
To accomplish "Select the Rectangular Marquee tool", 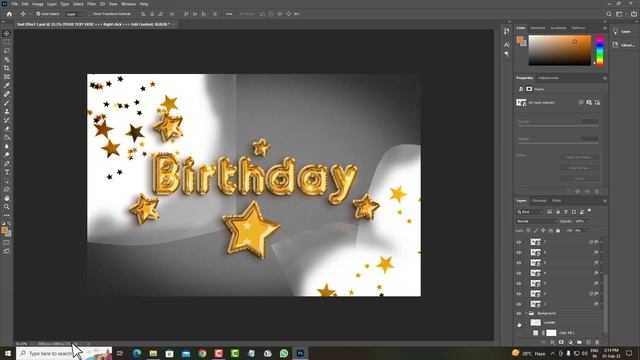I will [7, 42].
